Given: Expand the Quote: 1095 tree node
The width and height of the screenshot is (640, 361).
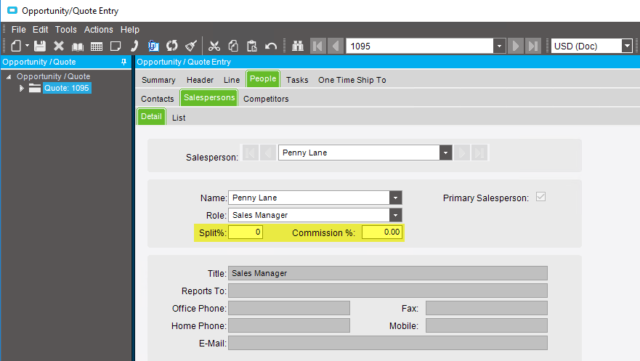Looking at the screenshot, I should [22, 88].
